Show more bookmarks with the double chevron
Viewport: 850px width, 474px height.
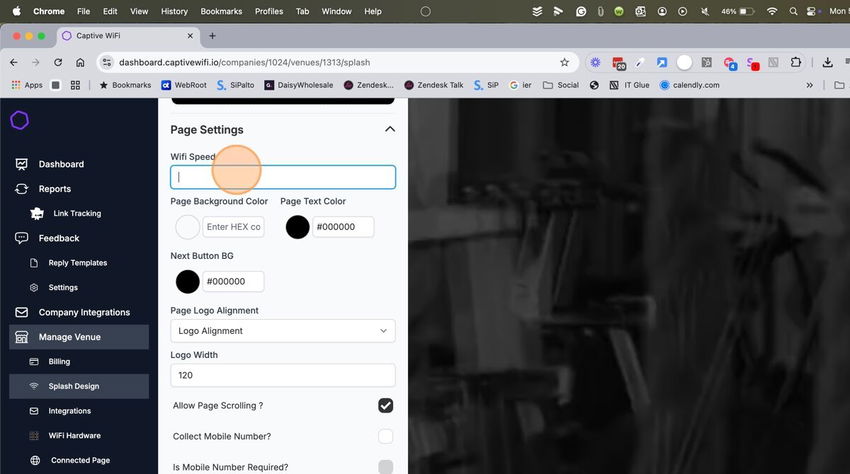[809, 85]
